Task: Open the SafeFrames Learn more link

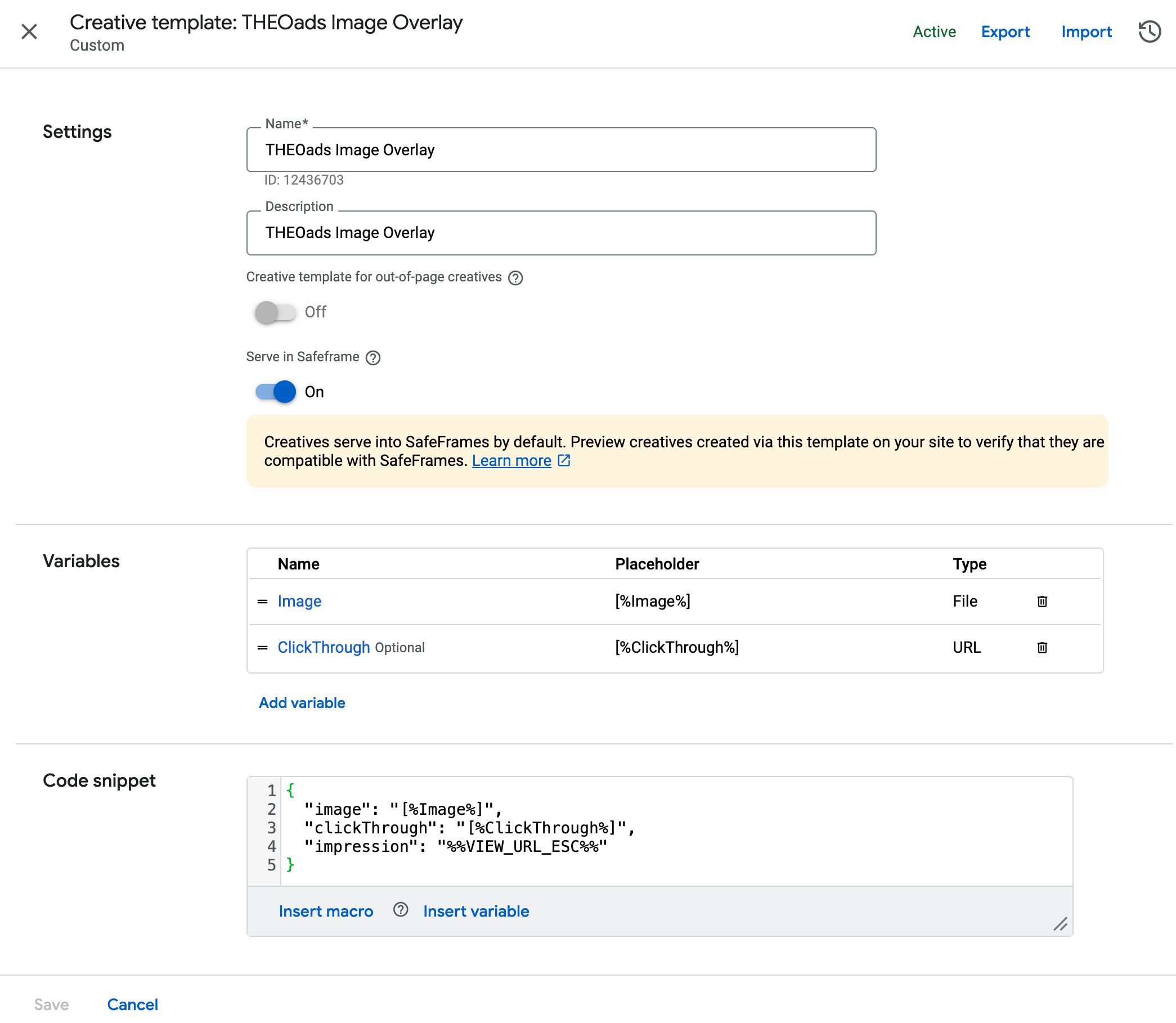Action: pos(511,461)
